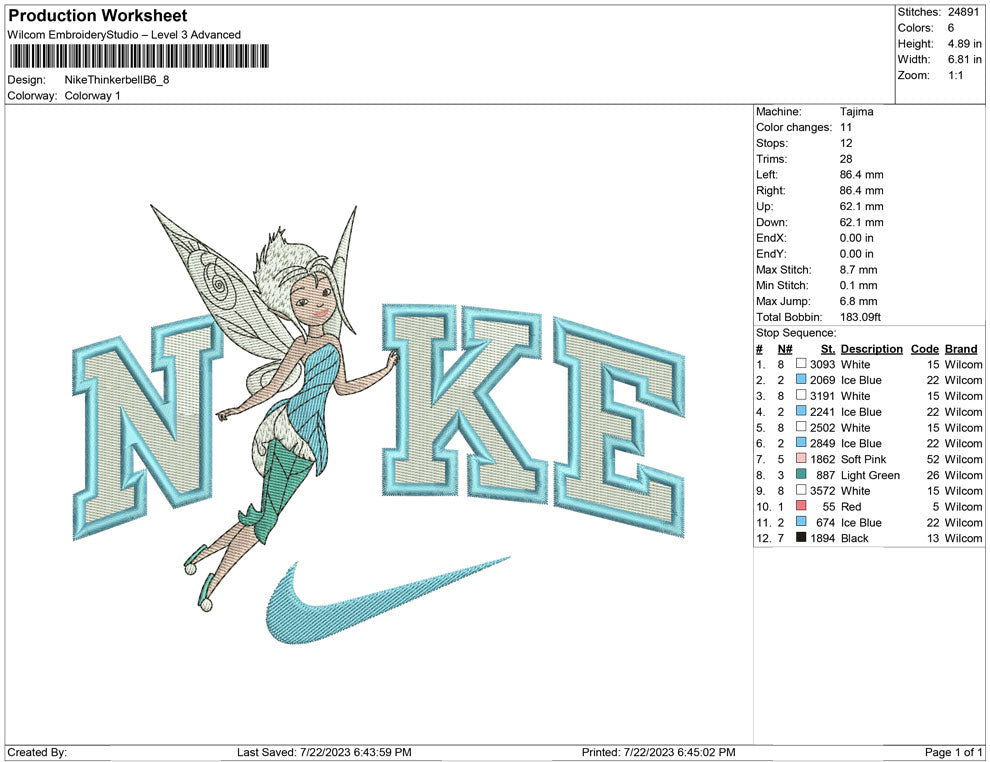Click the 'Brand' column header
The height and width of the screenshot is (762, 990).
(961, 349)
